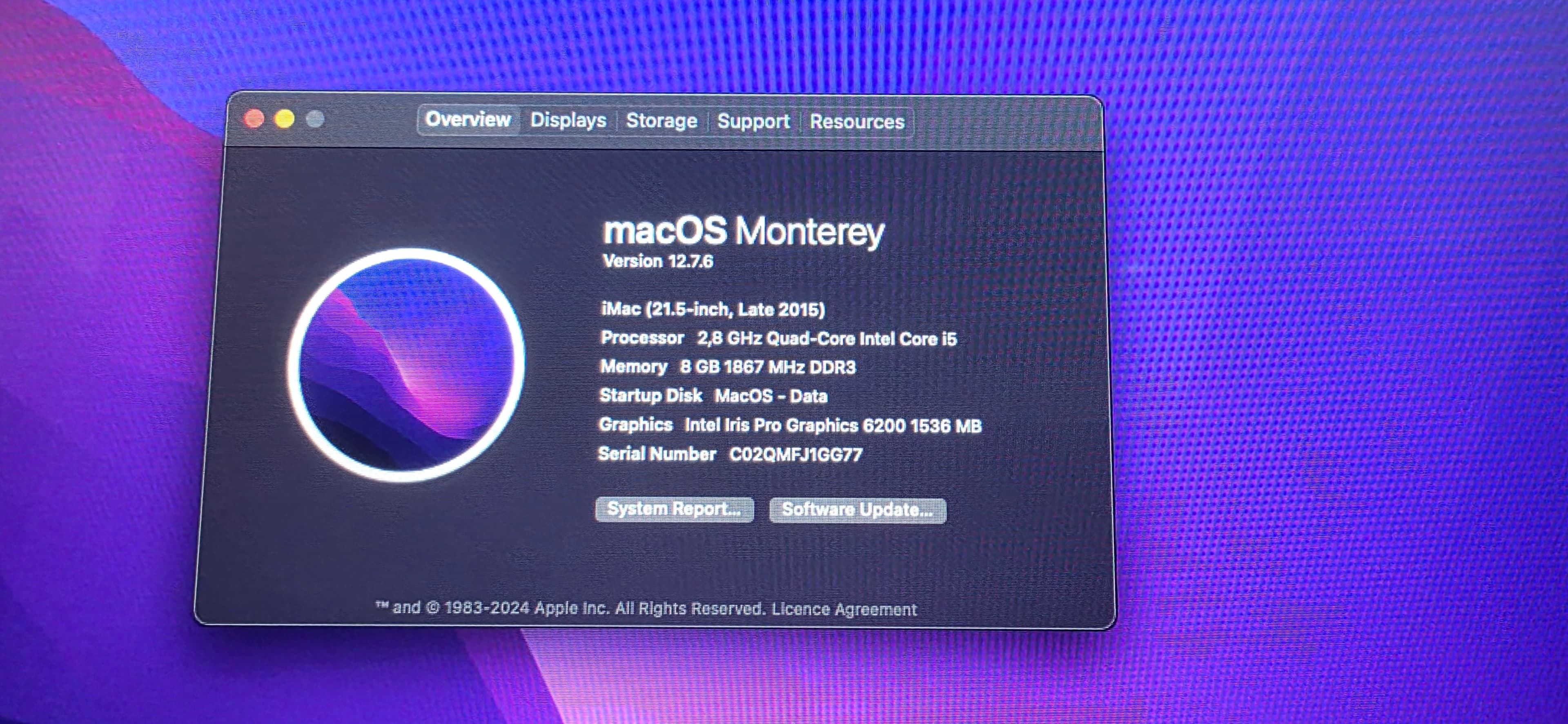Open System Report
1568x724 pixels.
pyautogui.click(x=675, y=509)
